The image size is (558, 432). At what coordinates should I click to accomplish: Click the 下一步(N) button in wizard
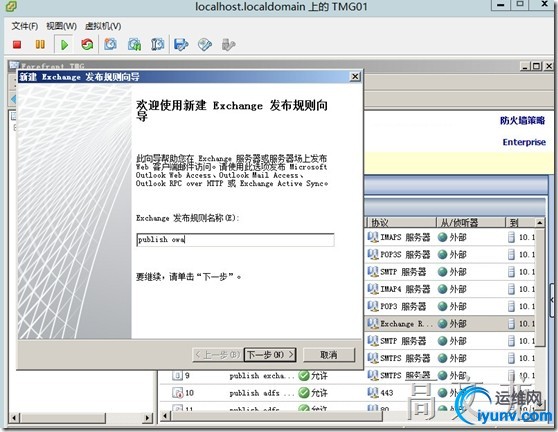270,354
